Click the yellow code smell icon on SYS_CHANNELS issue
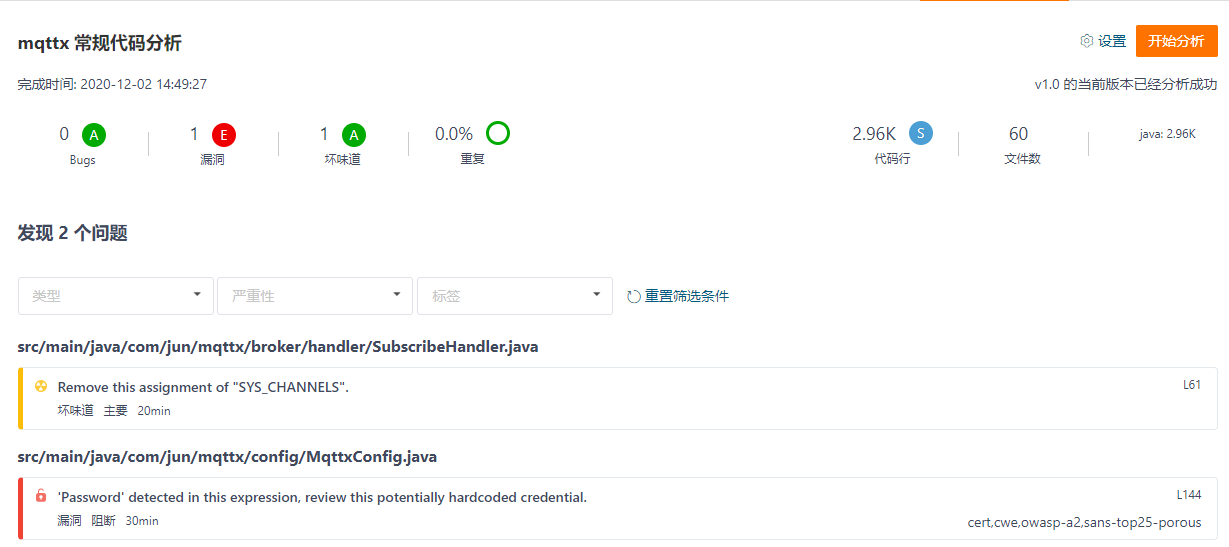The width and height of the screenshot is (1229, 547). click(41, 386)
